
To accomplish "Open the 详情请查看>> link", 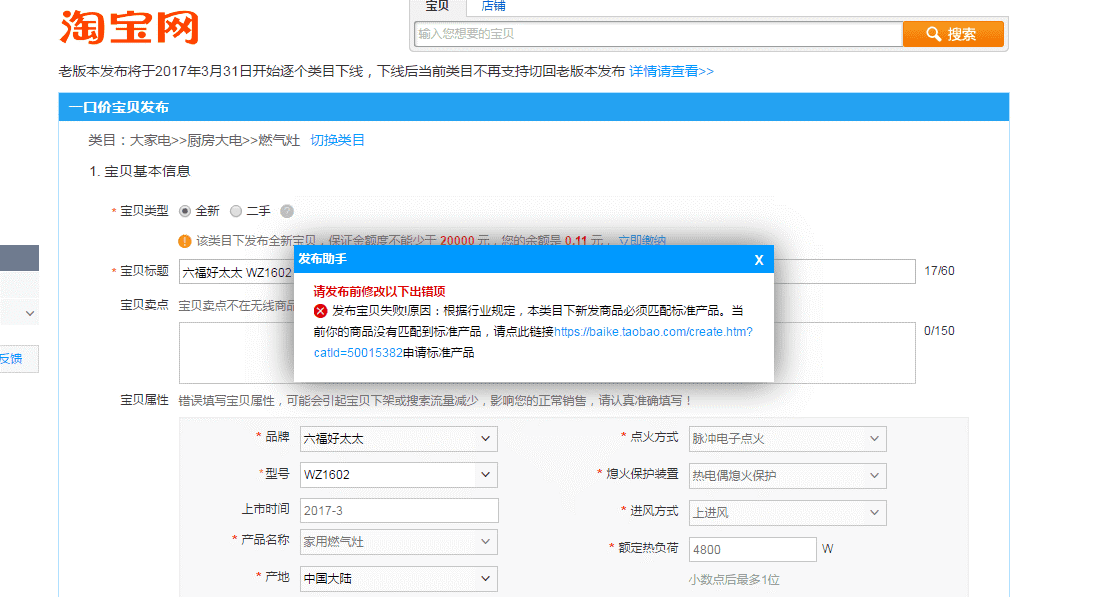I will click(671, 71).
